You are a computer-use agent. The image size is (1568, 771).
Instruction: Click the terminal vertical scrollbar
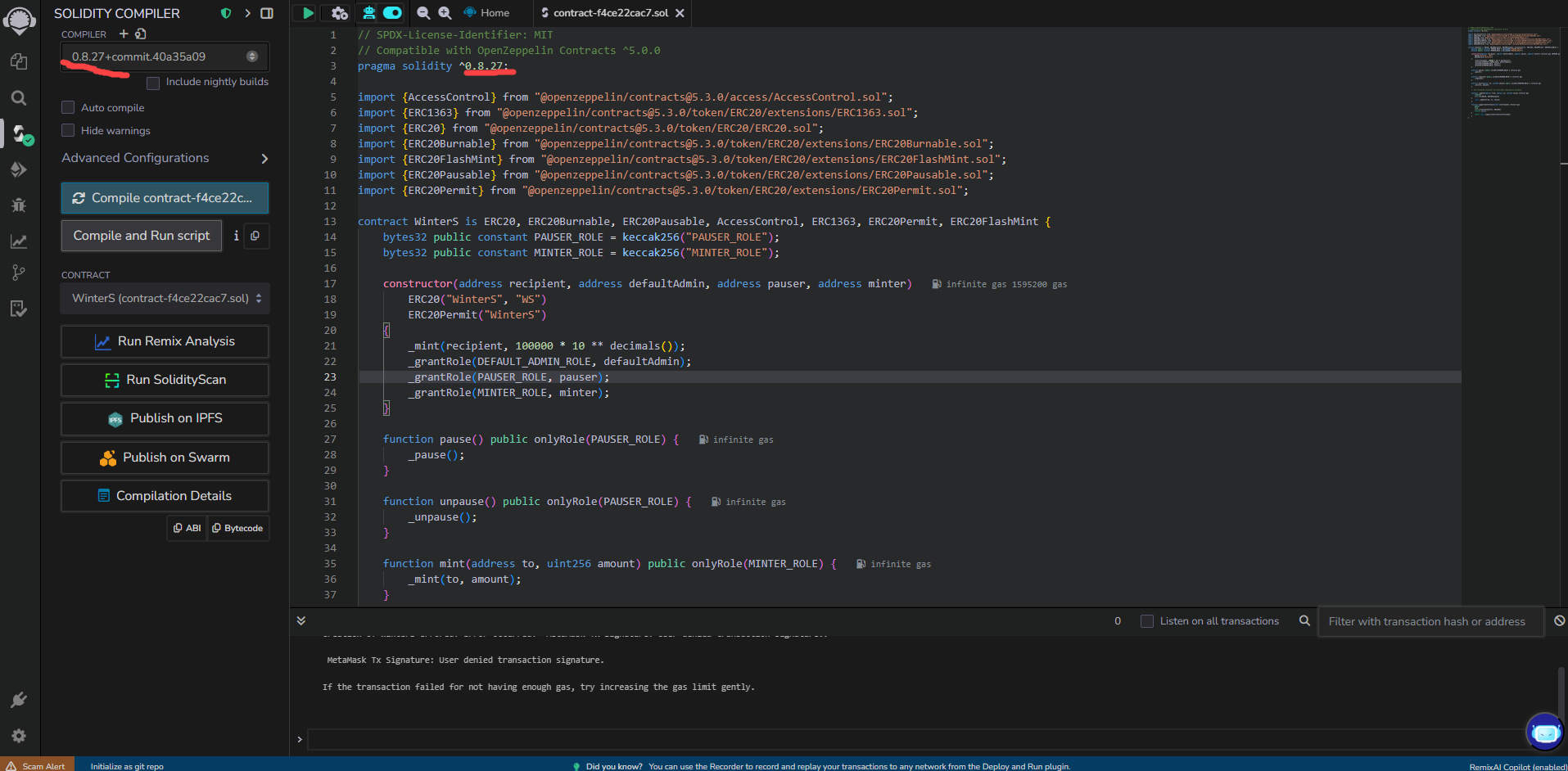click(1562, 694)
